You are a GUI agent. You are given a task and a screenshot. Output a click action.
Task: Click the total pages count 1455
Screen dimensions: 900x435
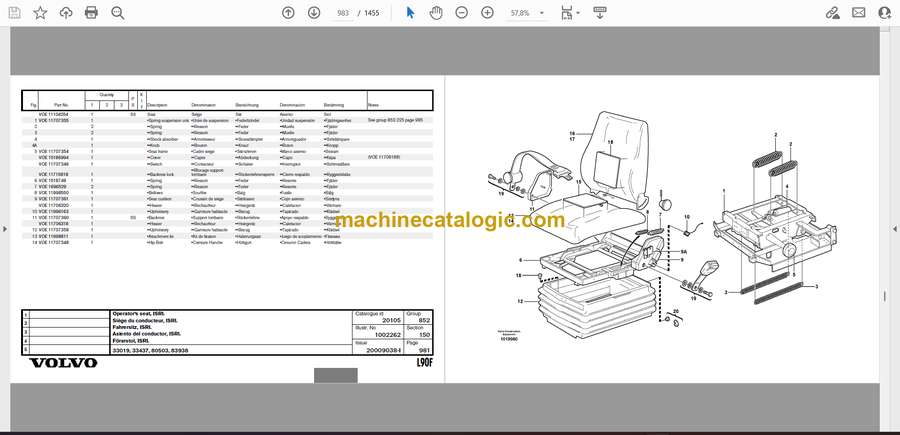pyautogui.click(x=372, y=13)
